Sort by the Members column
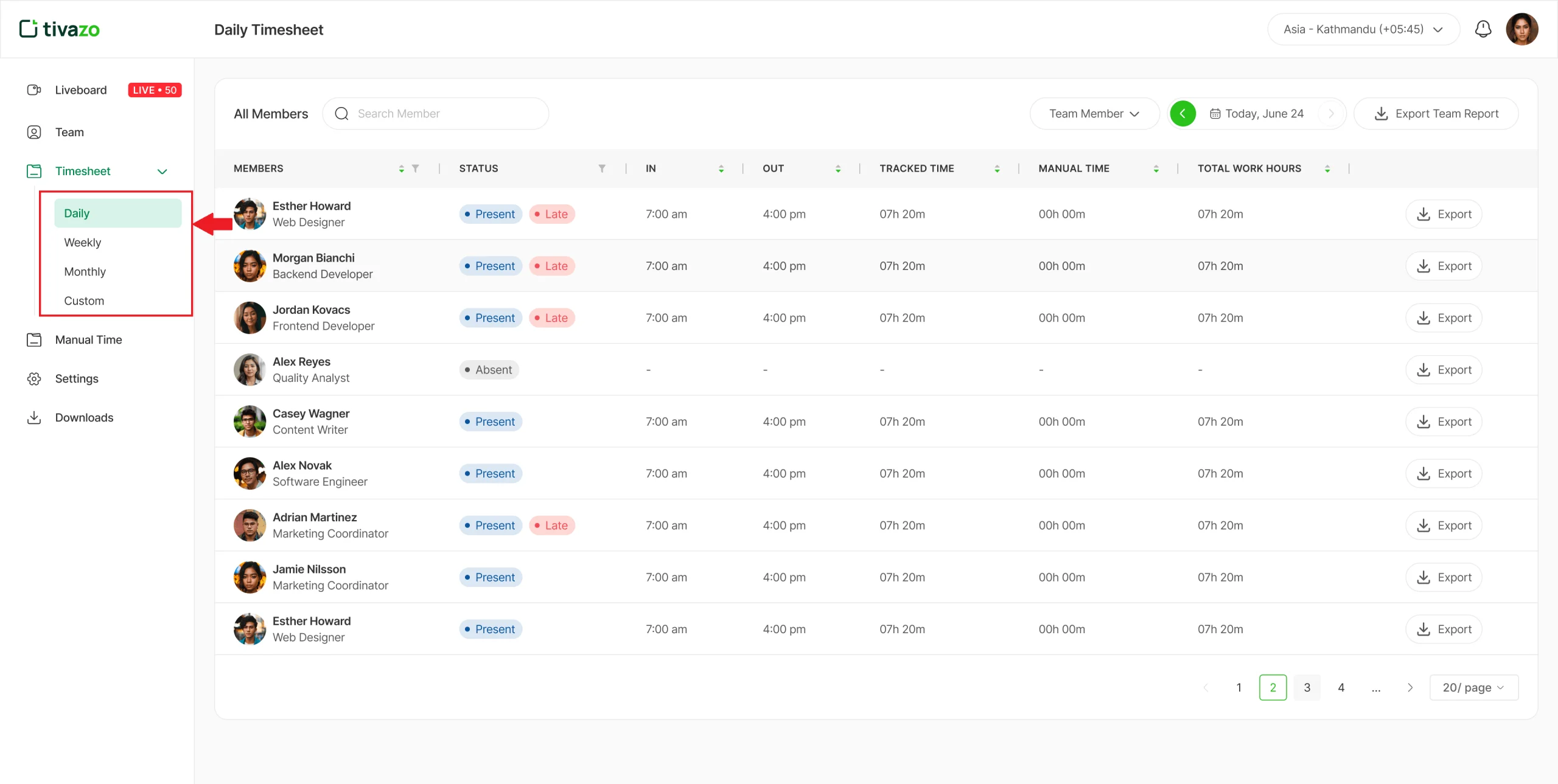The image size is (1558, 784). click(401, 169)
